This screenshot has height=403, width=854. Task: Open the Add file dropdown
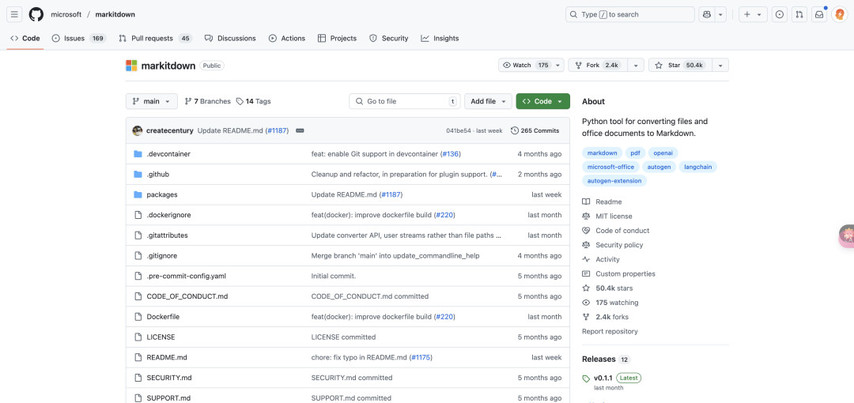click(x=488, y=101)
